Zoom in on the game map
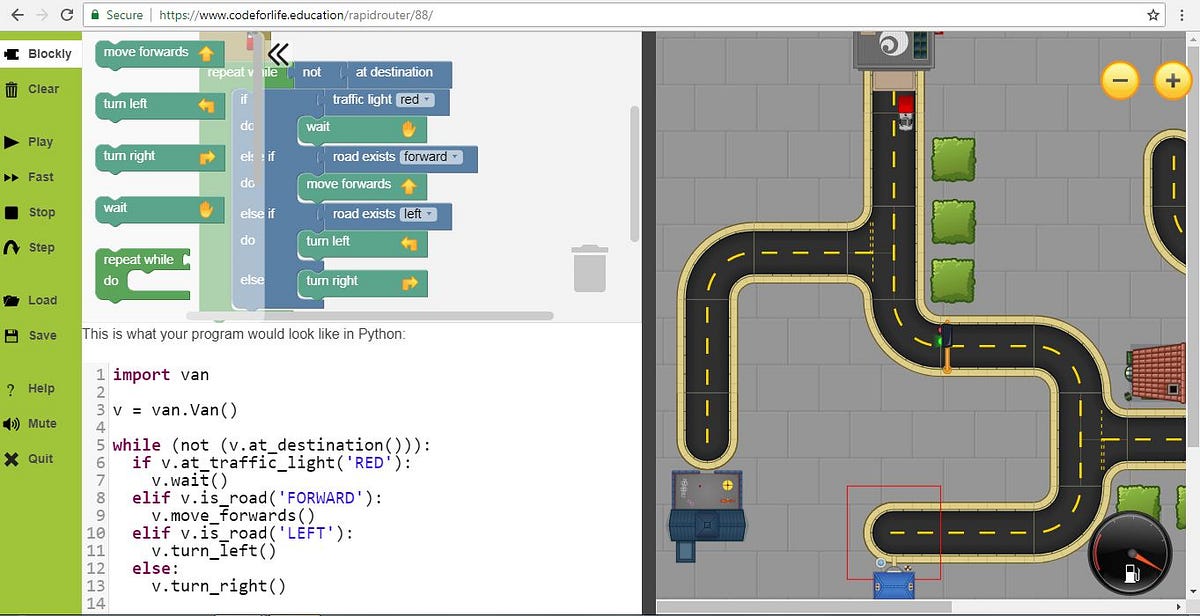Viewport: 1200px width, 616px height. point(1171,81)
